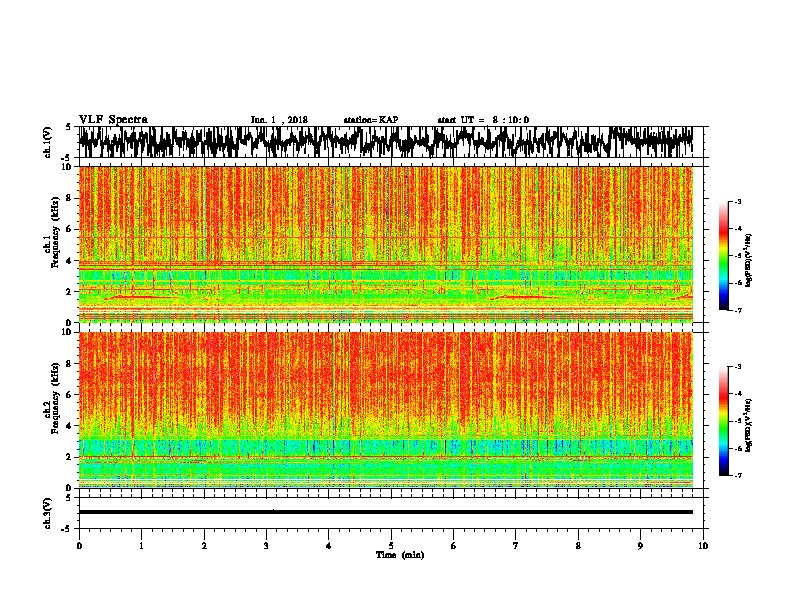
Task: Click the "VLF Spectra" plot title
Action: [x=113, y=120]
